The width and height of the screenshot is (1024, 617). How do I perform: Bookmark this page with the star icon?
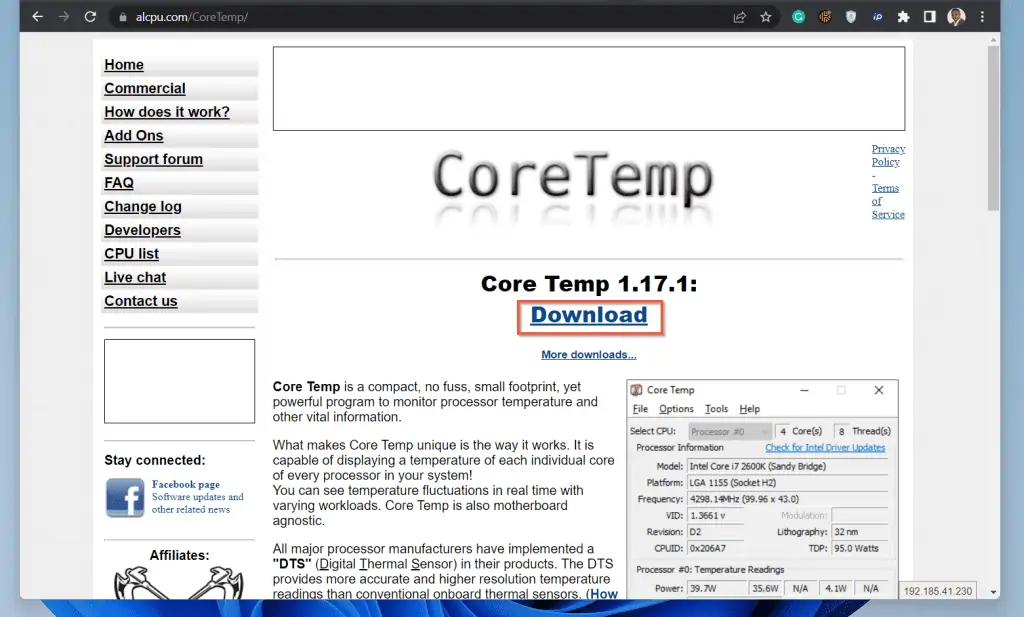pyautogui.click(x=765, y=16)
